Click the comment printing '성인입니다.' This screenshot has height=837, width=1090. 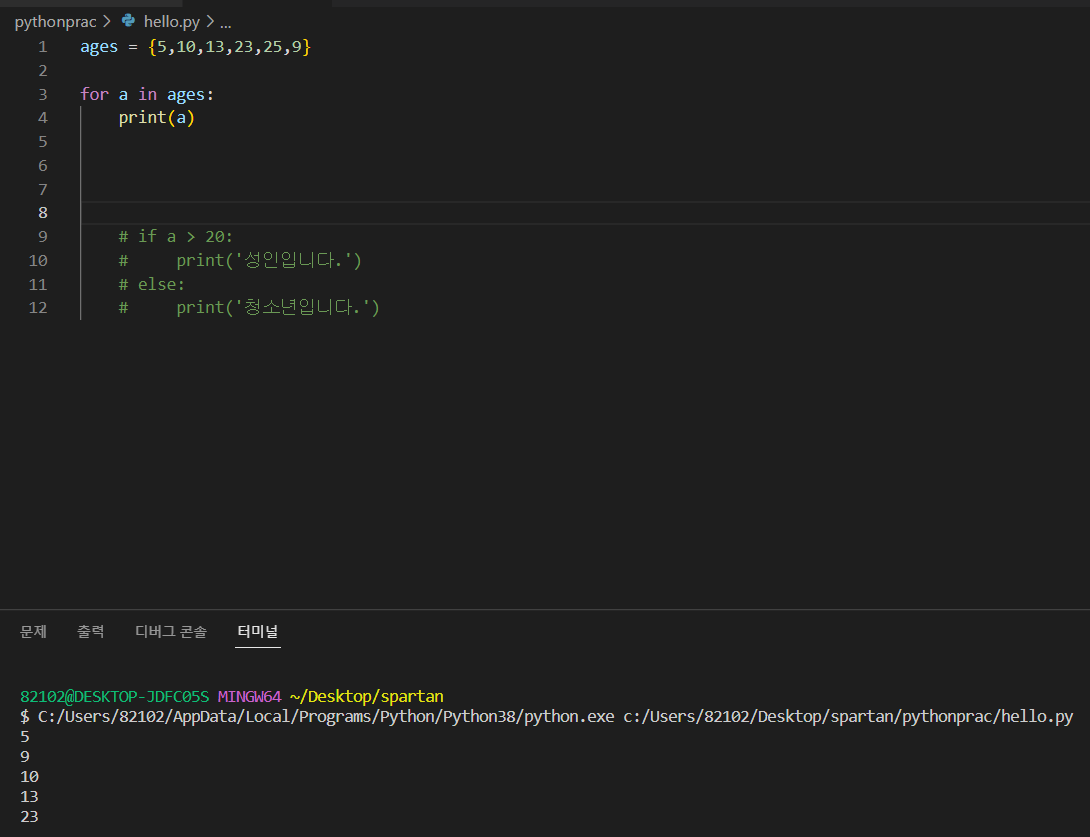coord(240,260)
